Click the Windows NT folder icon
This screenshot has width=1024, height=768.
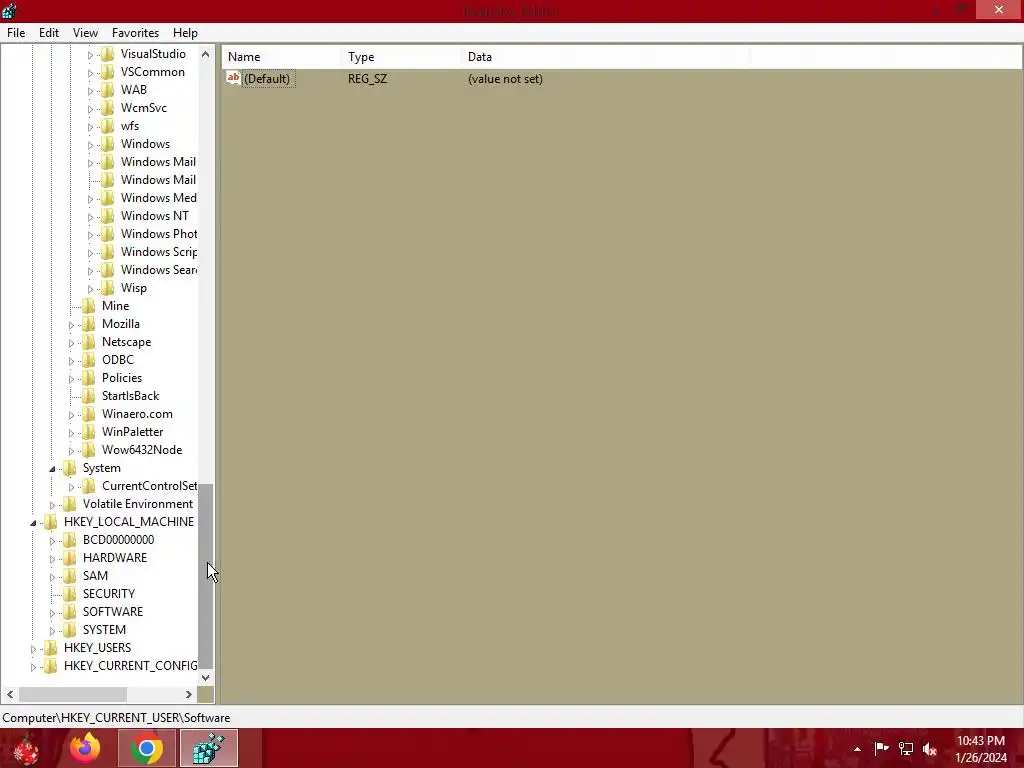coord(108,216)
